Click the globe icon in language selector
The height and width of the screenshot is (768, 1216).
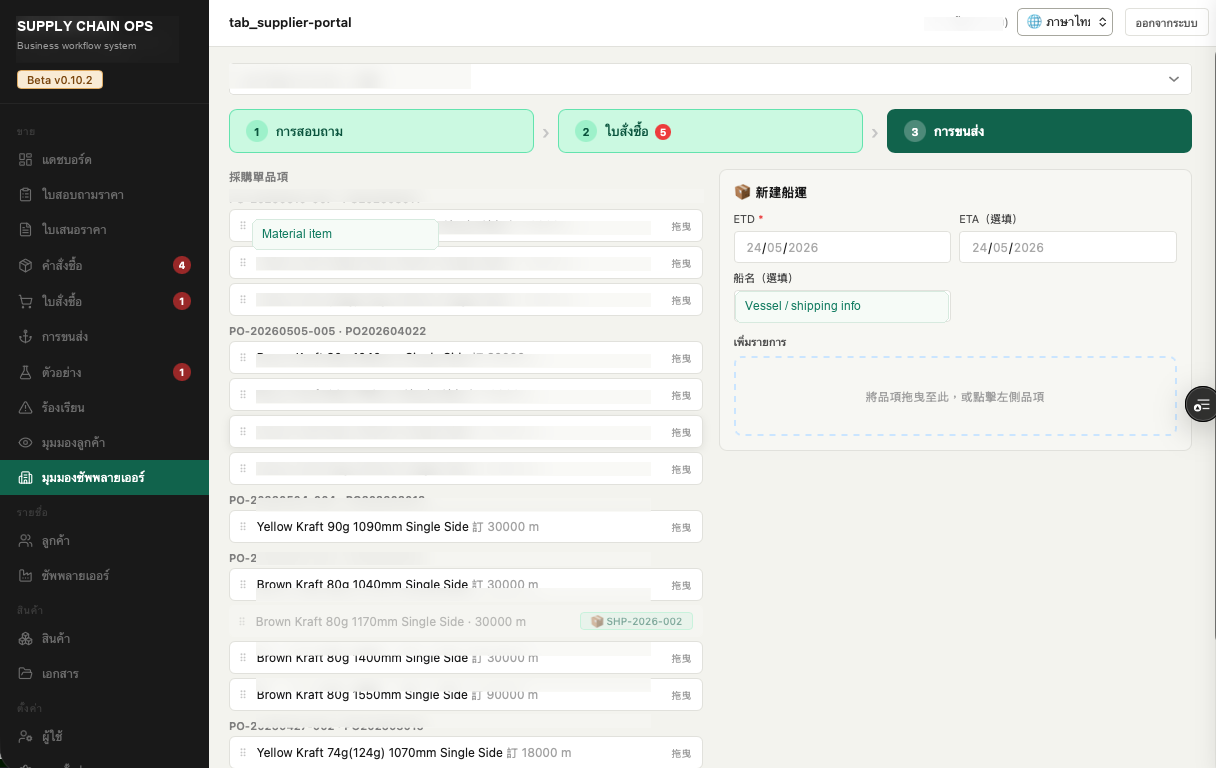(x=1034, y=22)
